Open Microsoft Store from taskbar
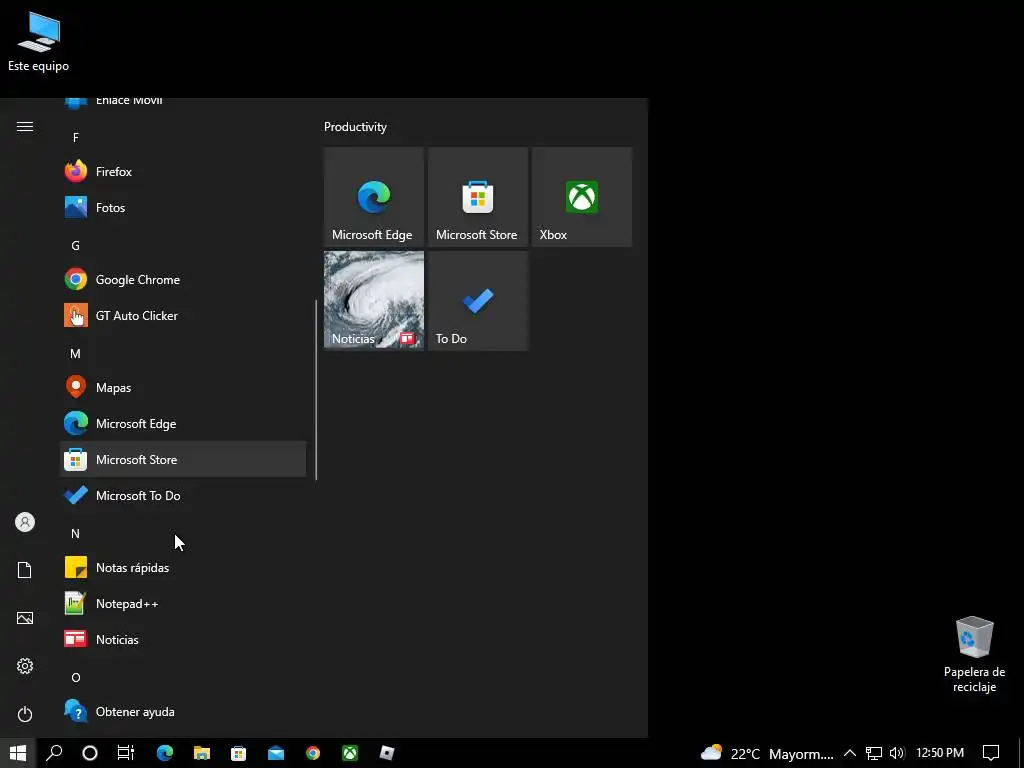 click(238, 753)
